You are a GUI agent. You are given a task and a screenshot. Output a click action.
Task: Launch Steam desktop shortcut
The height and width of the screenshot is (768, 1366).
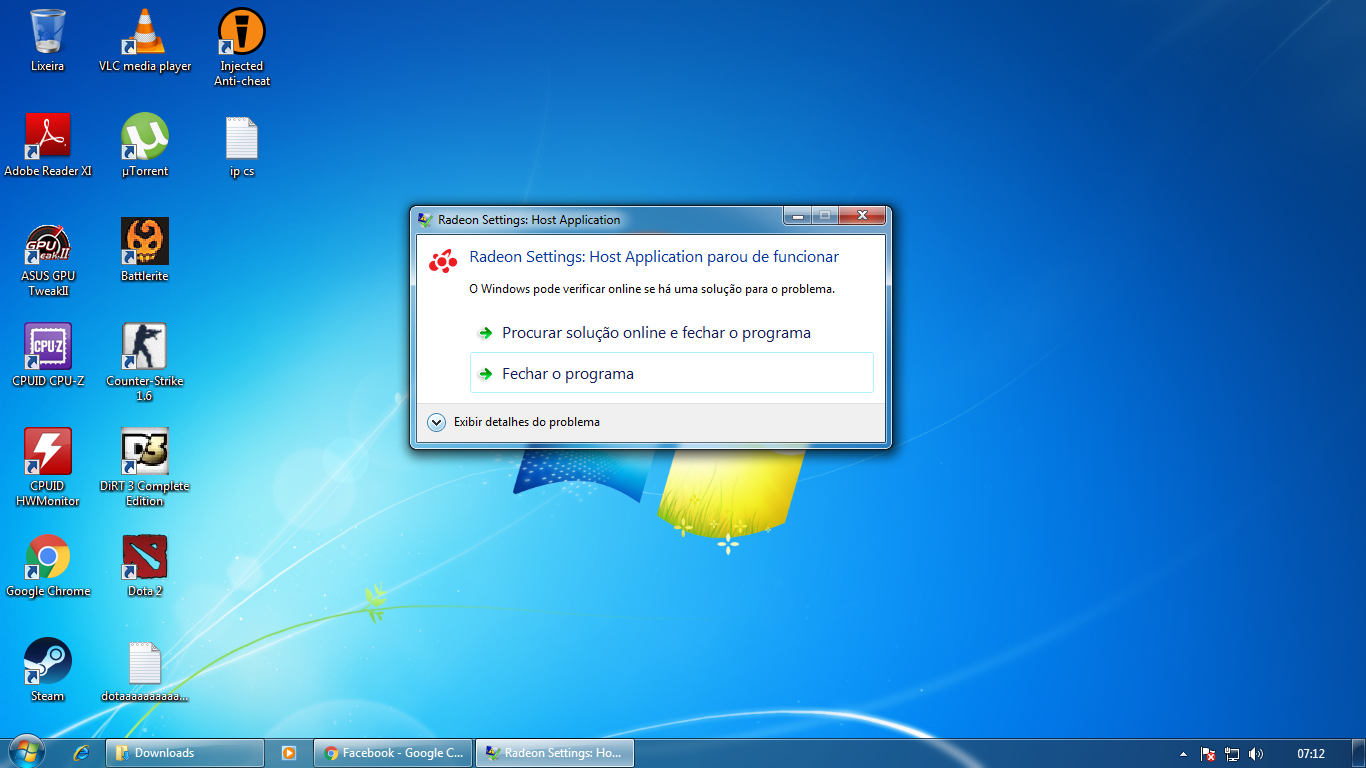pyautogui.click(x=47, y=670)
